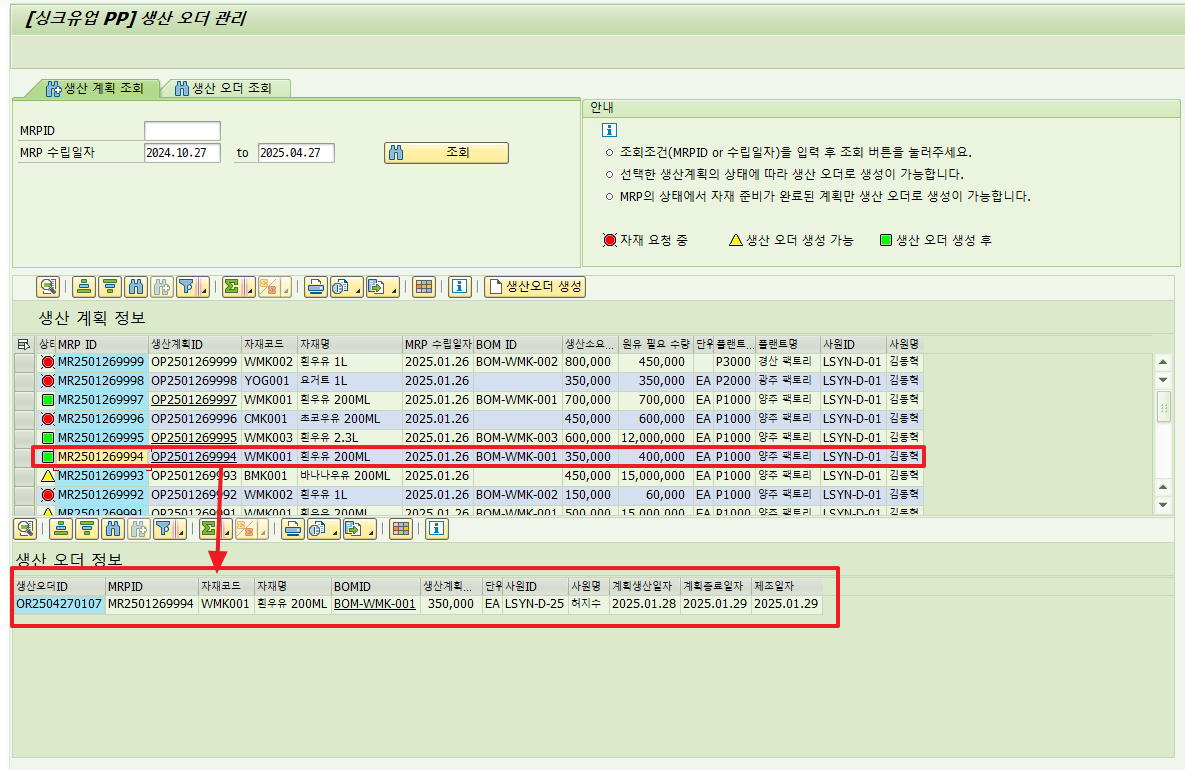1185x770 pixels.
Task: Print icon in production plan toolbar
Action: point(316,287)
